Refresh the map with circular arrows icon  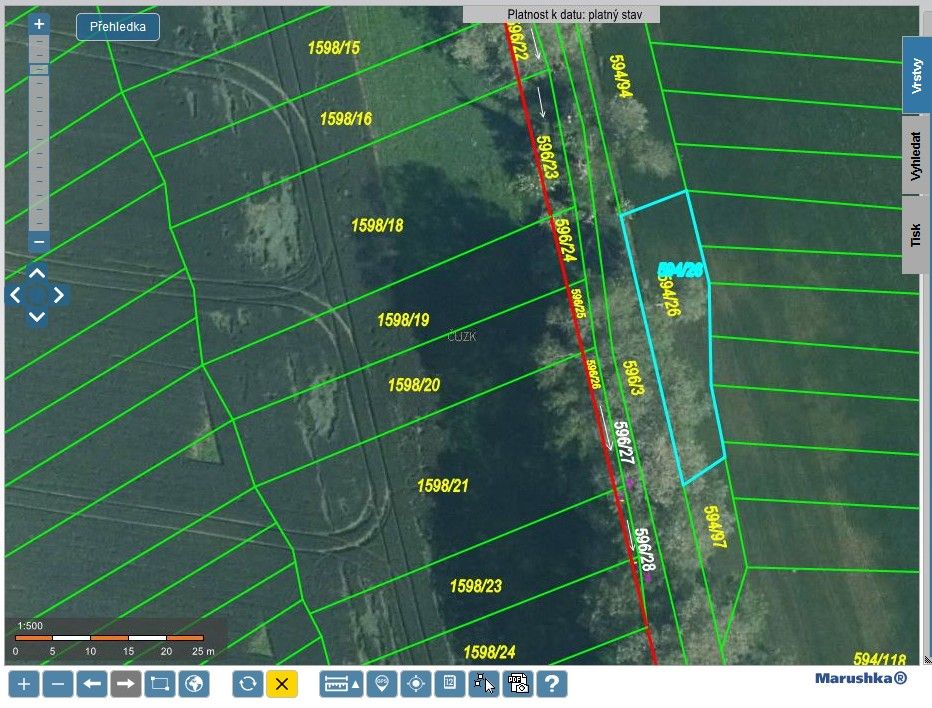click(x=248, y=684)
